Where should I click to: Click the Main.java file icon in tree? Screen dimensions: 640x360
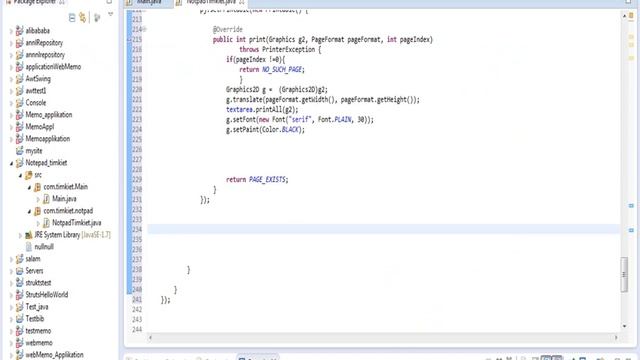point(46,199)
